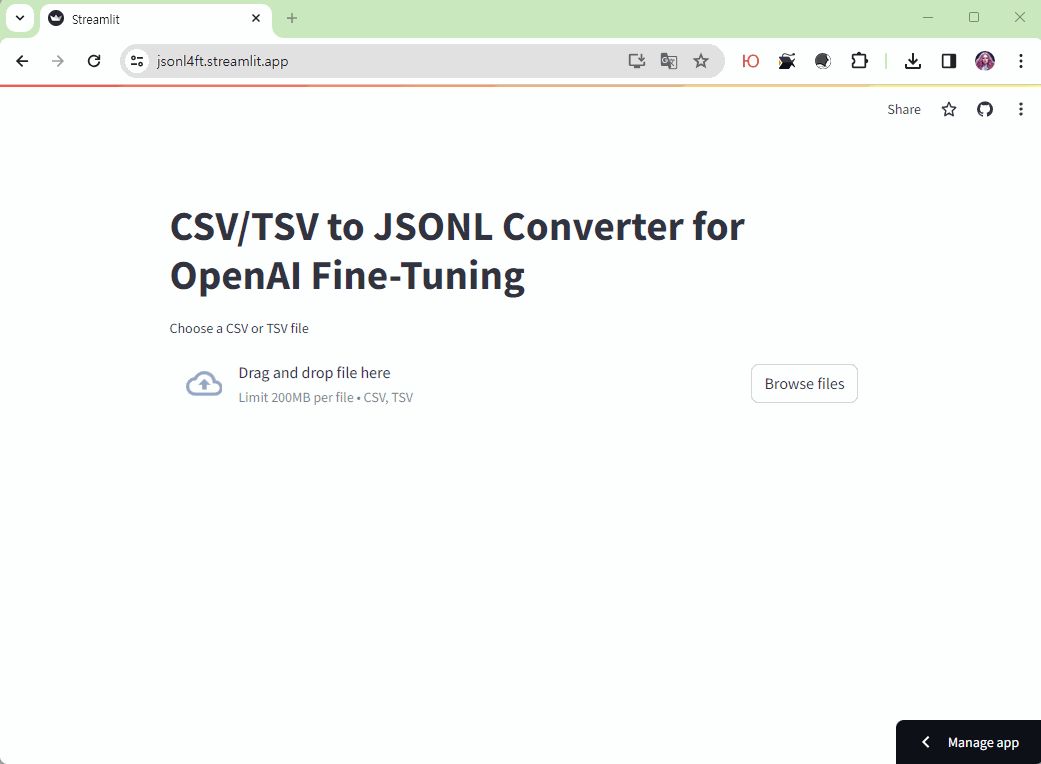Open site information icon in address bar
This screenshot has height=764, width=1041.
137,61
